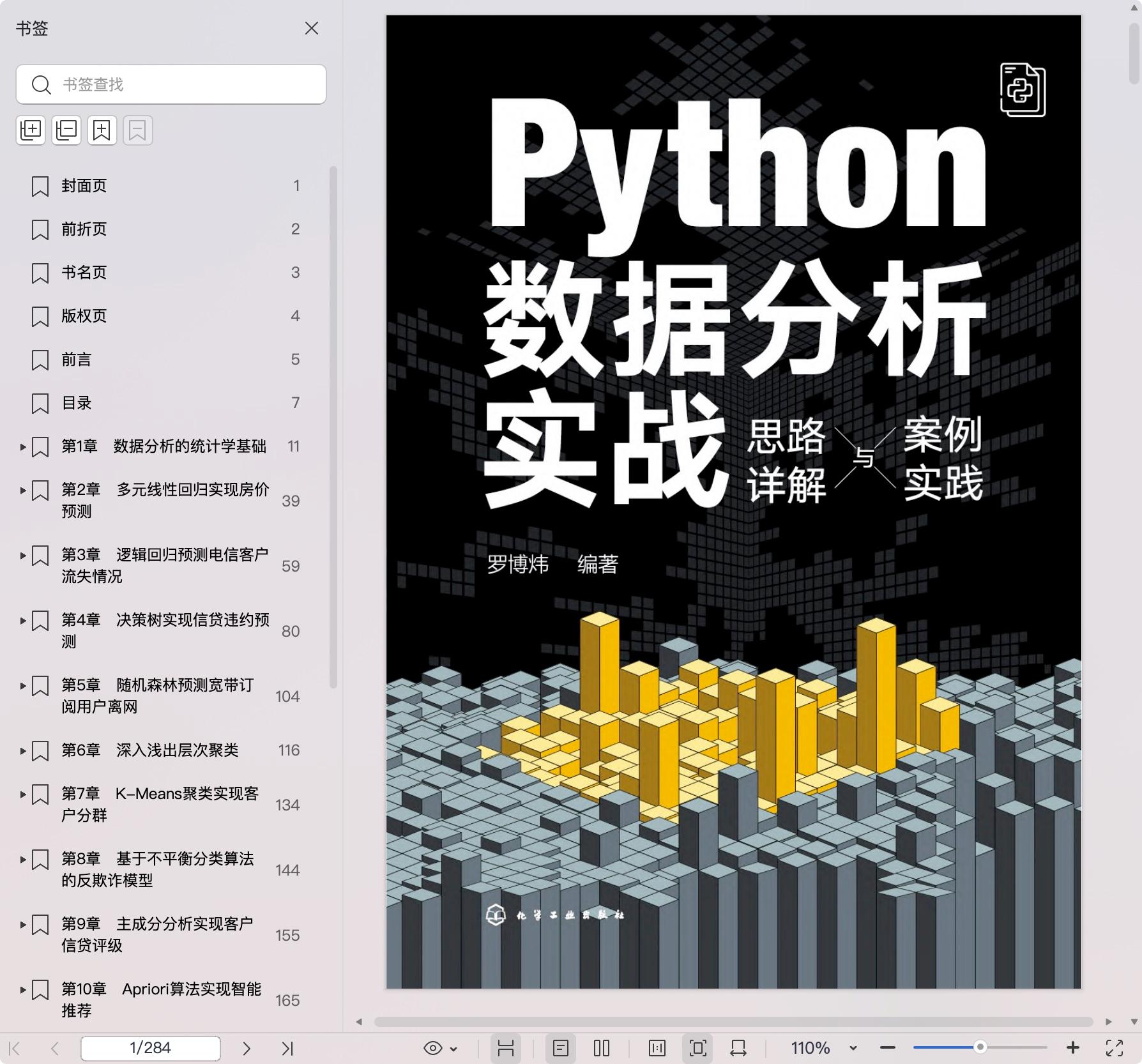Viewport: 1142px width, 1064px height.
Task: Toggle eye protection mode icon
Action: click(x=432, y=1048)
